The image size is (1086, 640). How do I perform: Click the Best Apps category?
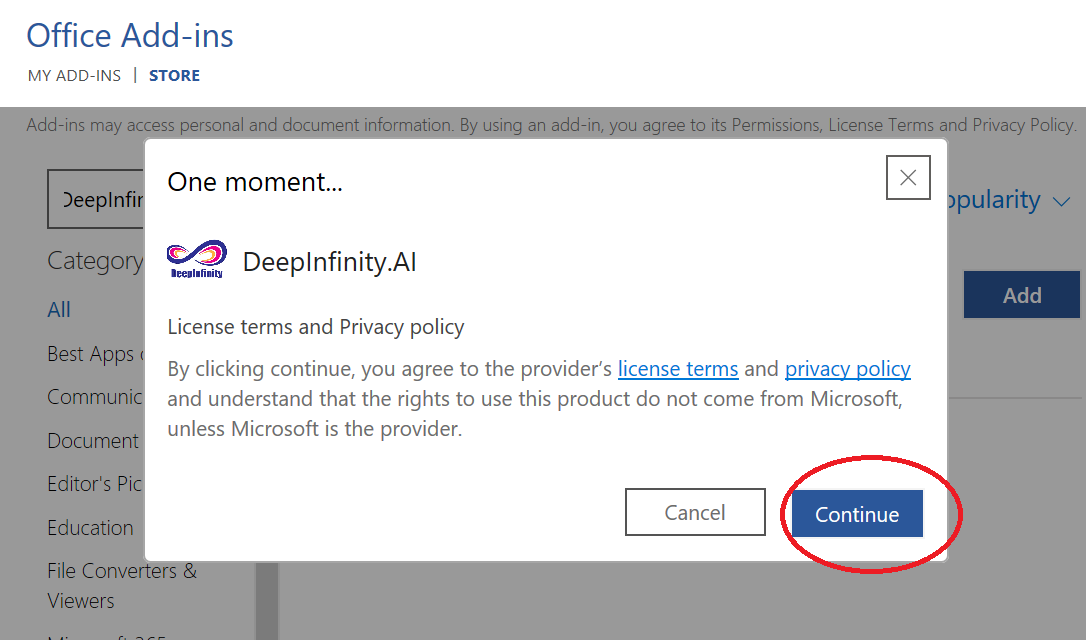(95, 353)
